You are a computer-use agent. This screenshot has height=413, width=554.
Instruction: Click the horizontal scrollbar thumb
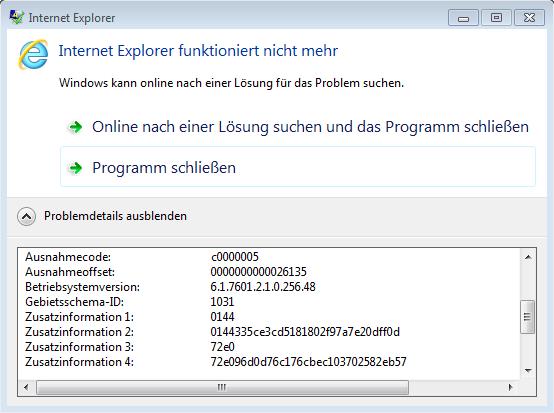(x=222, y=388)
